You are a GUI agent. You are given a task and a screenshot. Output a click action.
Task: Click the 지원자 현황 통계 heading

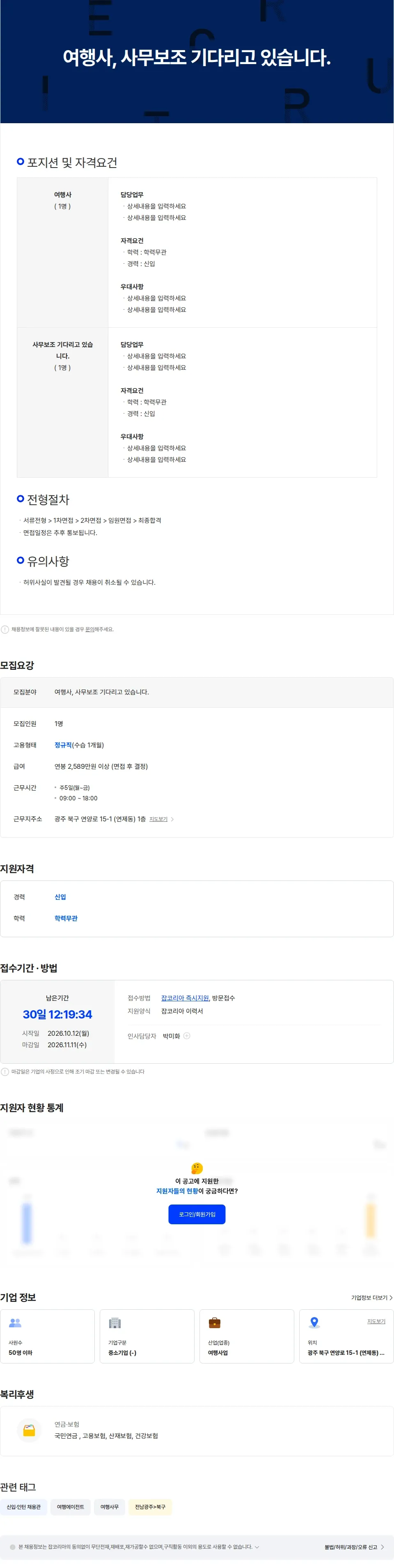click(x=32, y=1108)
